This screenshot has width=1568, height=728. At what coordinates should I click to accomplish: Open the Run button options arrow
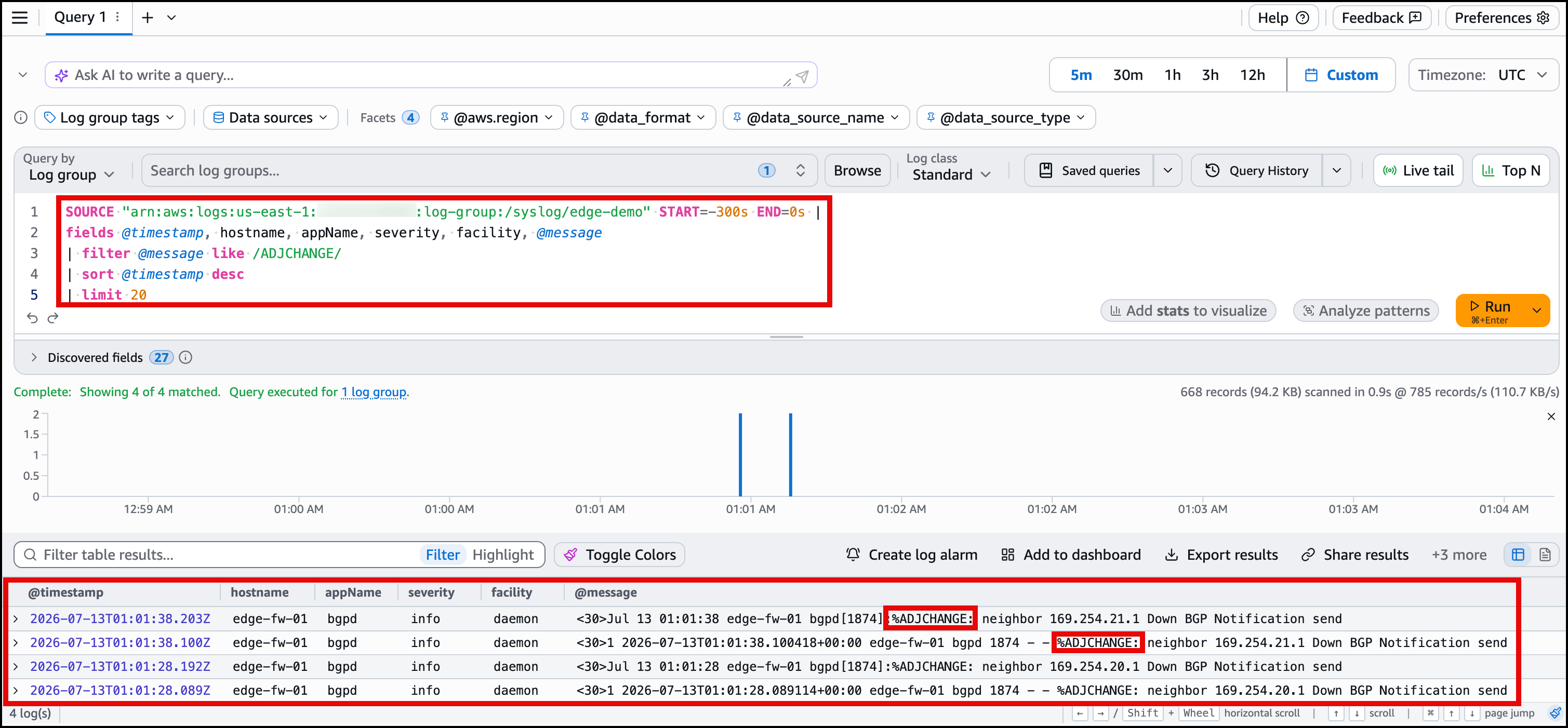coord(1536,311)
